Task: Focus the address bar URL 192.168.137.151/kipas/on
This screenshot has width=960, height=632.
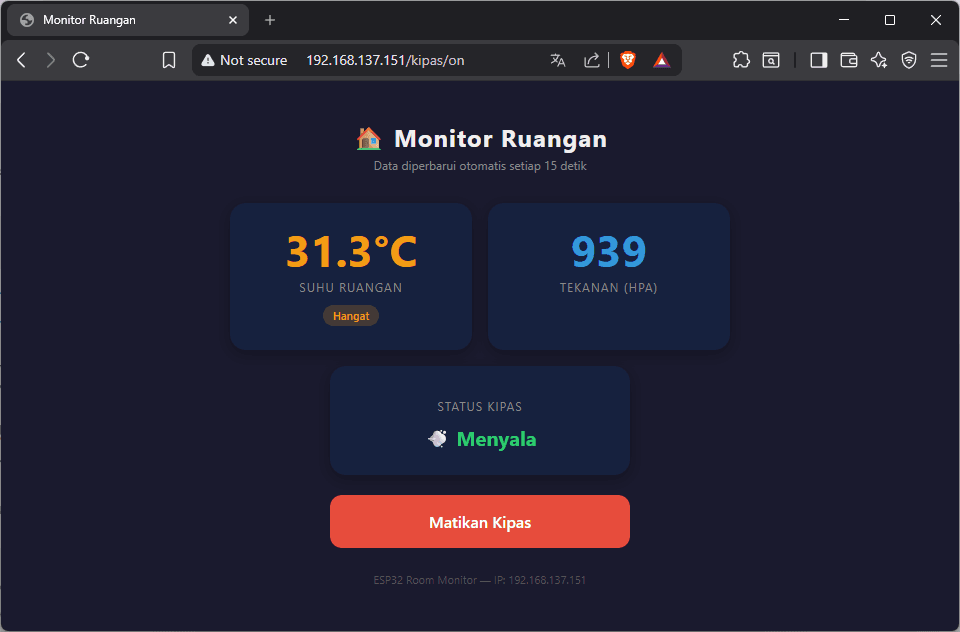Action: (x=385, y=60)
